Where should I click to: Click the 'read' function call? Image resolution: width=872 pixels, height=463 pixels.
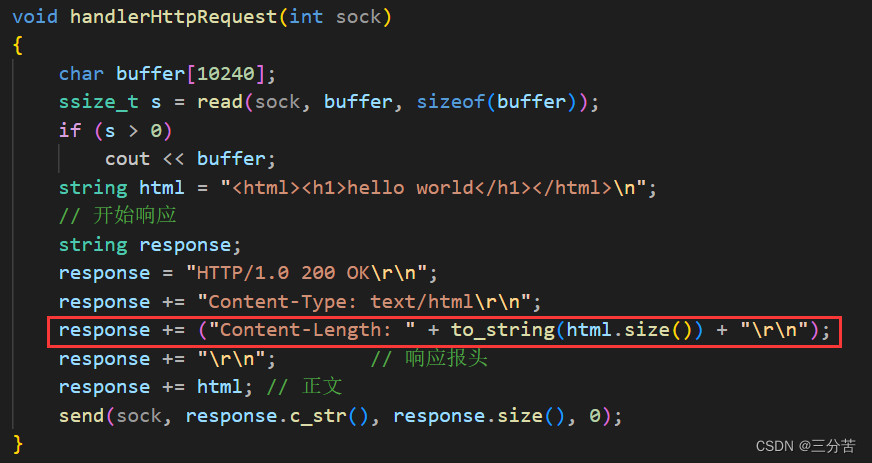(x=220, y=102)
